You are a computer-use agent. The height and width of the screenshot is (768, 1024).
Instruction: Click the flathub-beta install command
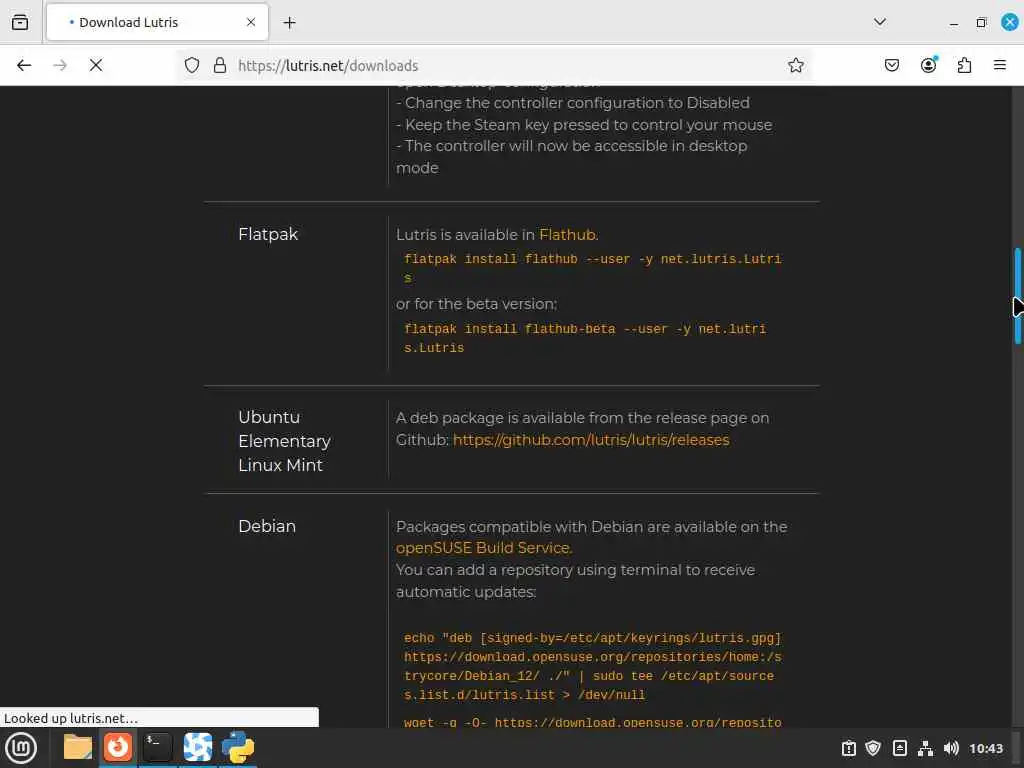coord(584,338)
